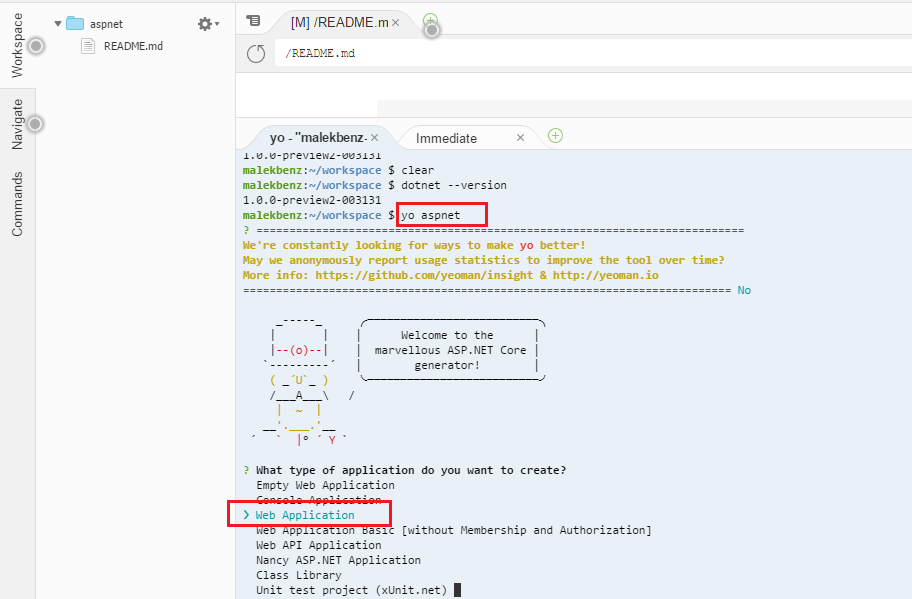Select the aspnet folder icon
The width and height of the screenshot is (912, 599).
pos(75,23)
